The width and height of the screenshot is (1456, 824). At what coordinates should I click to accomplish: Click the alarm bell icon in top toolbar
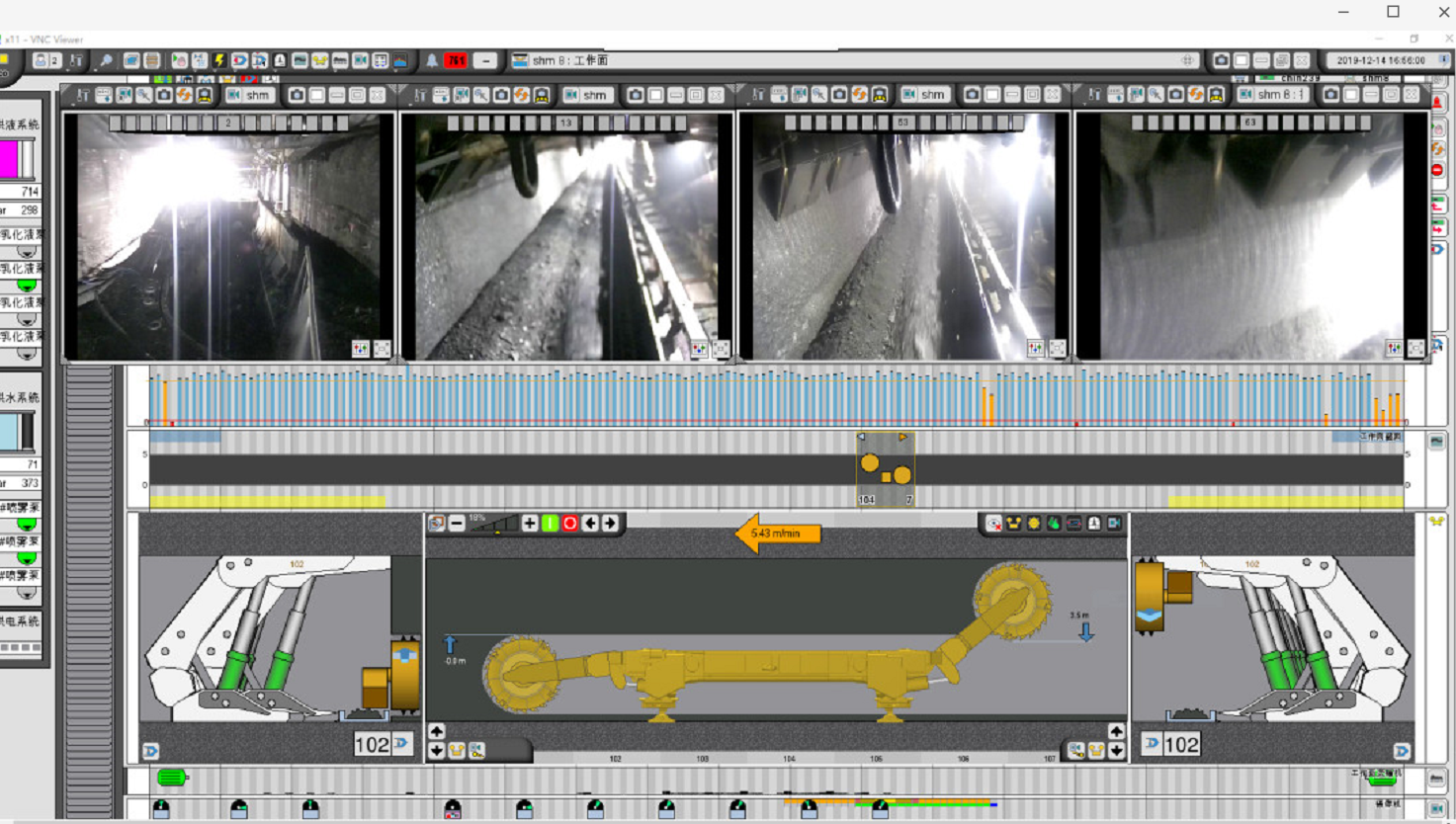click(432, 61)
